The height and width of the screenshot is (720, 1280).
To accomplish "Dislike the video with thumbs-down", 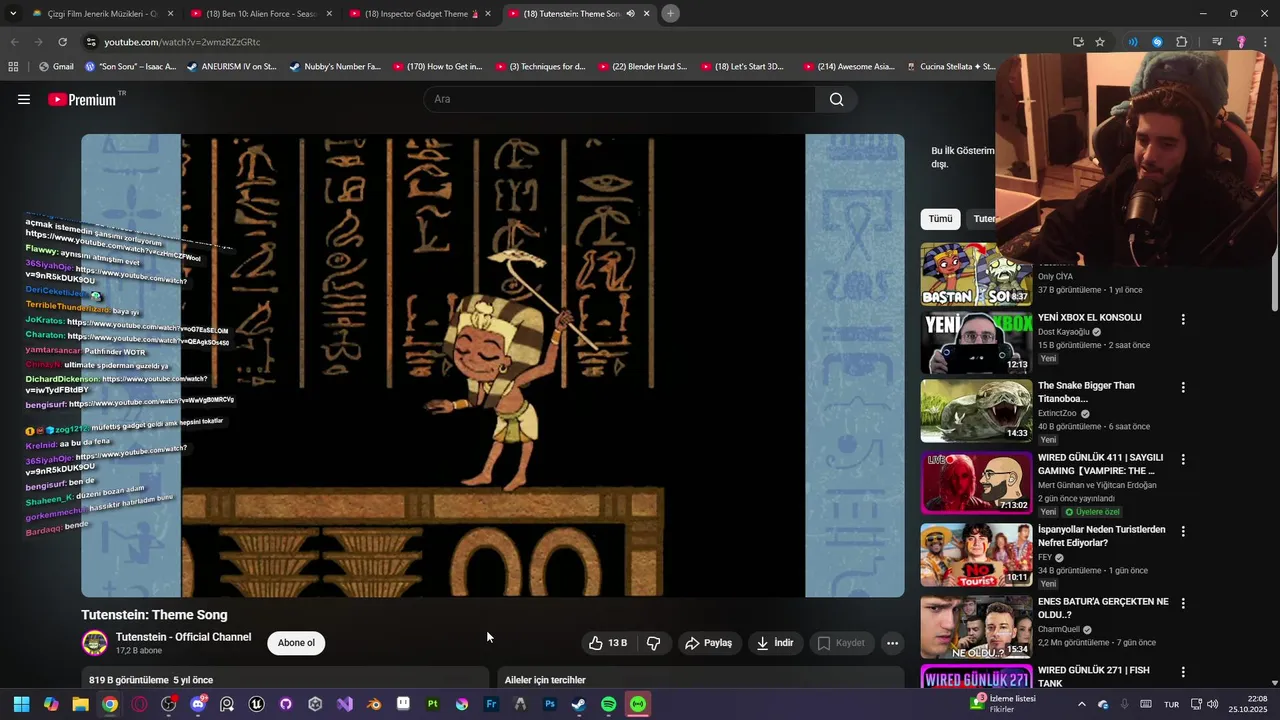I will (x=654, y=643).
